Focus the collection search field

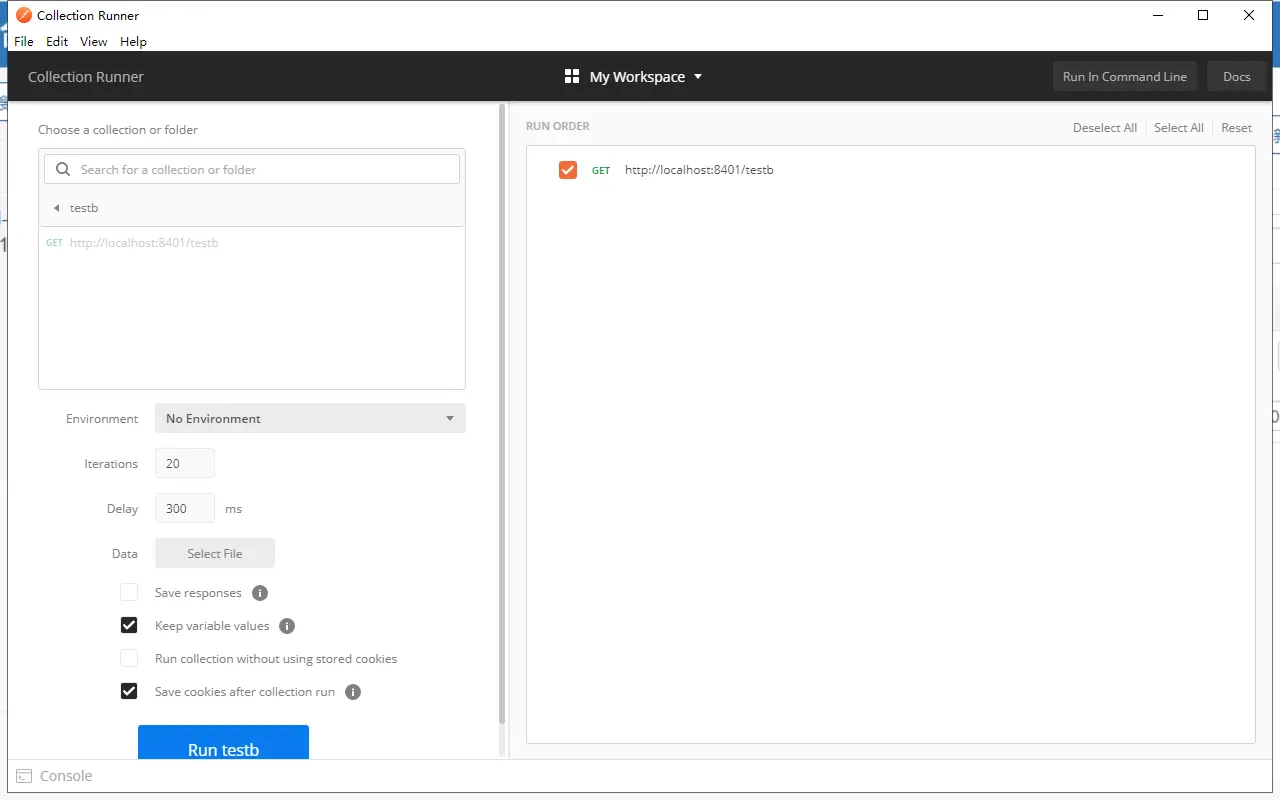coord(252,169)
